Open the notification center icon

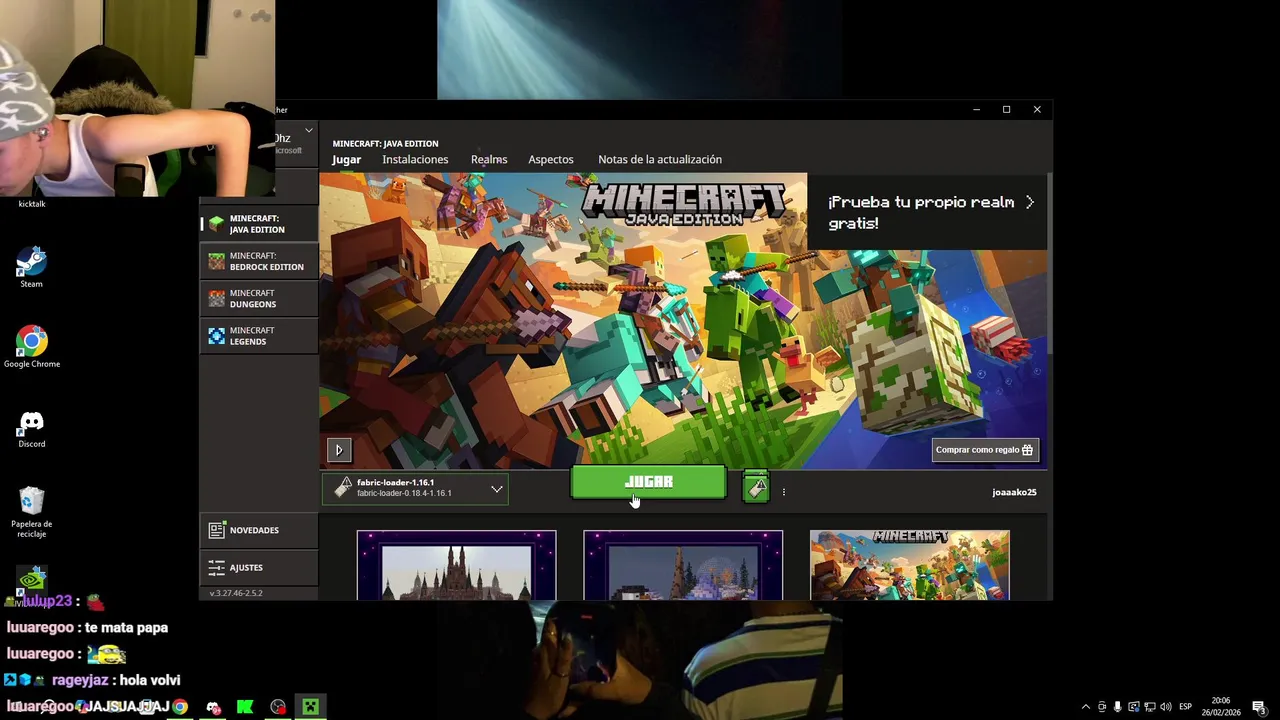point(1258,707)
